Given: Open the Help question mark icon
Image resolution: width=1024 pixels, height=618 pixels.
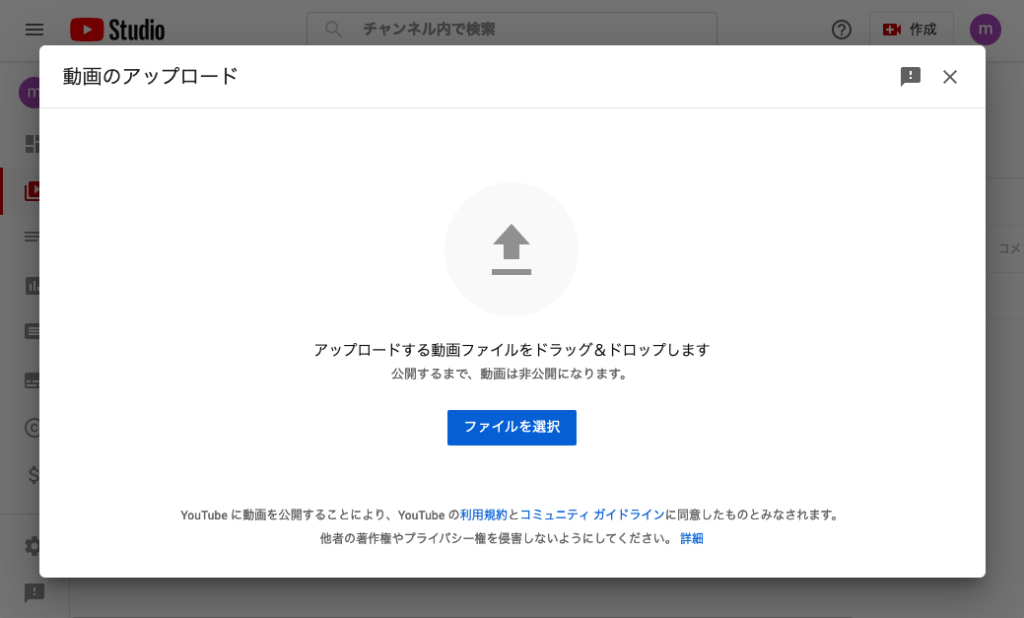Looking at the screenshot, I should point(841,30).
